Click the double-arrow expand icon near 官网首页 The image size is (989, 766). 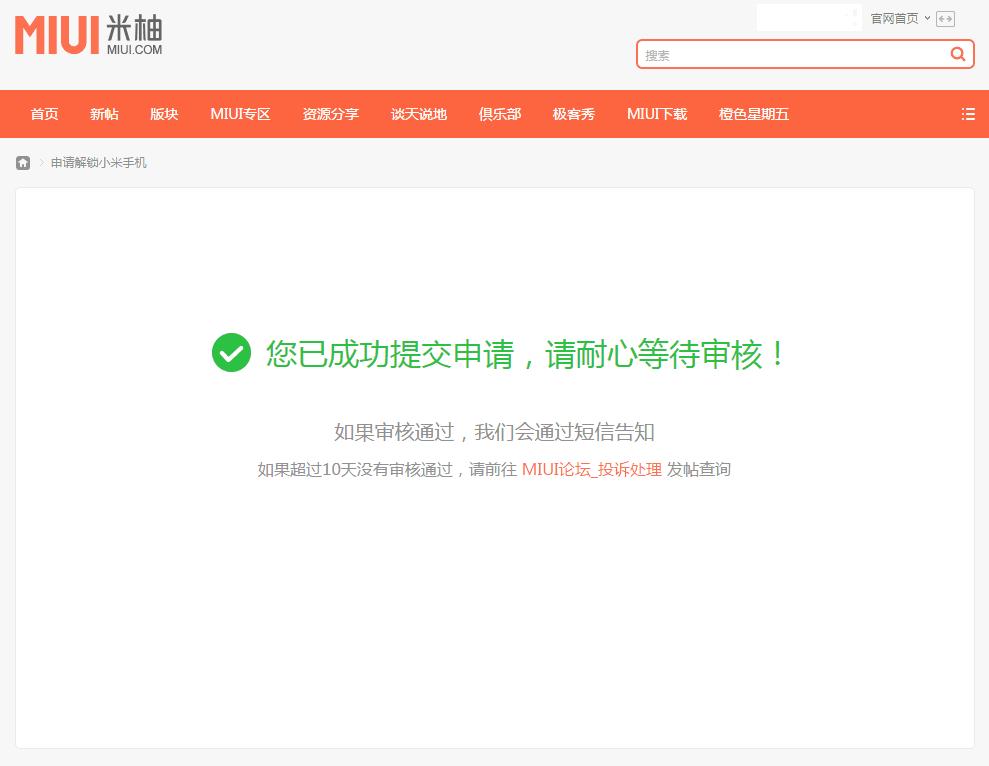pyautogui.click(x=944, y=18)
